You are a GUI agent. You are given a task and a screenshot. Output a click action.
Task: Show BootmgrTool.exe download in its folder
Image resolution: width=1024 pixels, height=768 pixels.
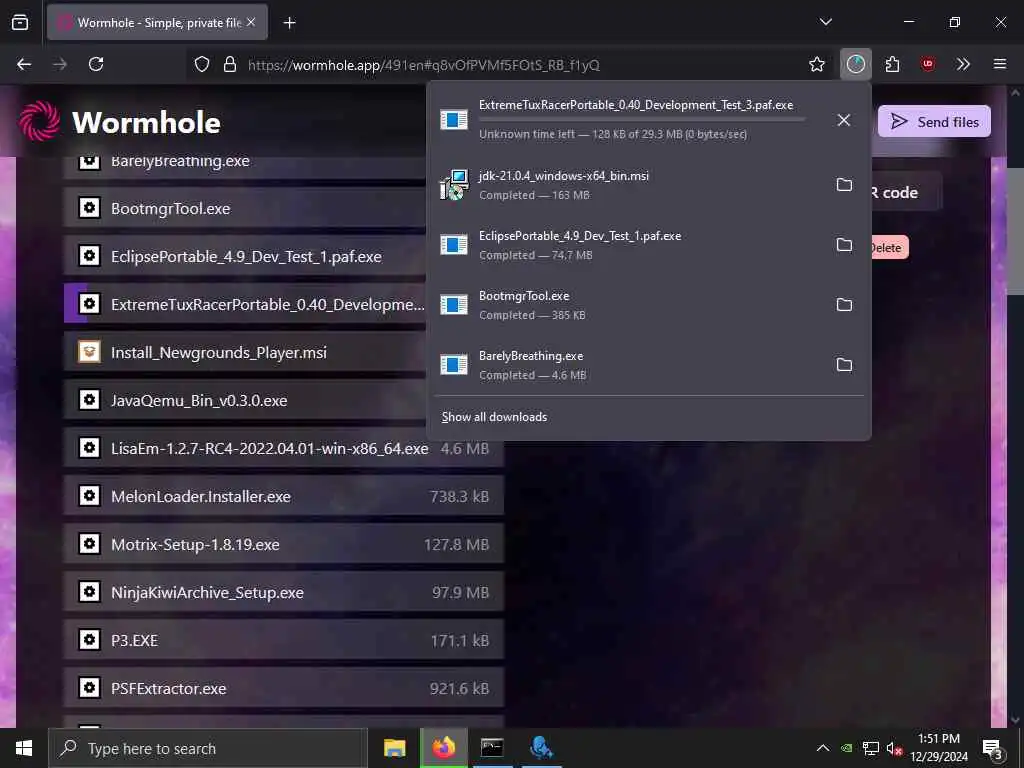pos(844,305)
